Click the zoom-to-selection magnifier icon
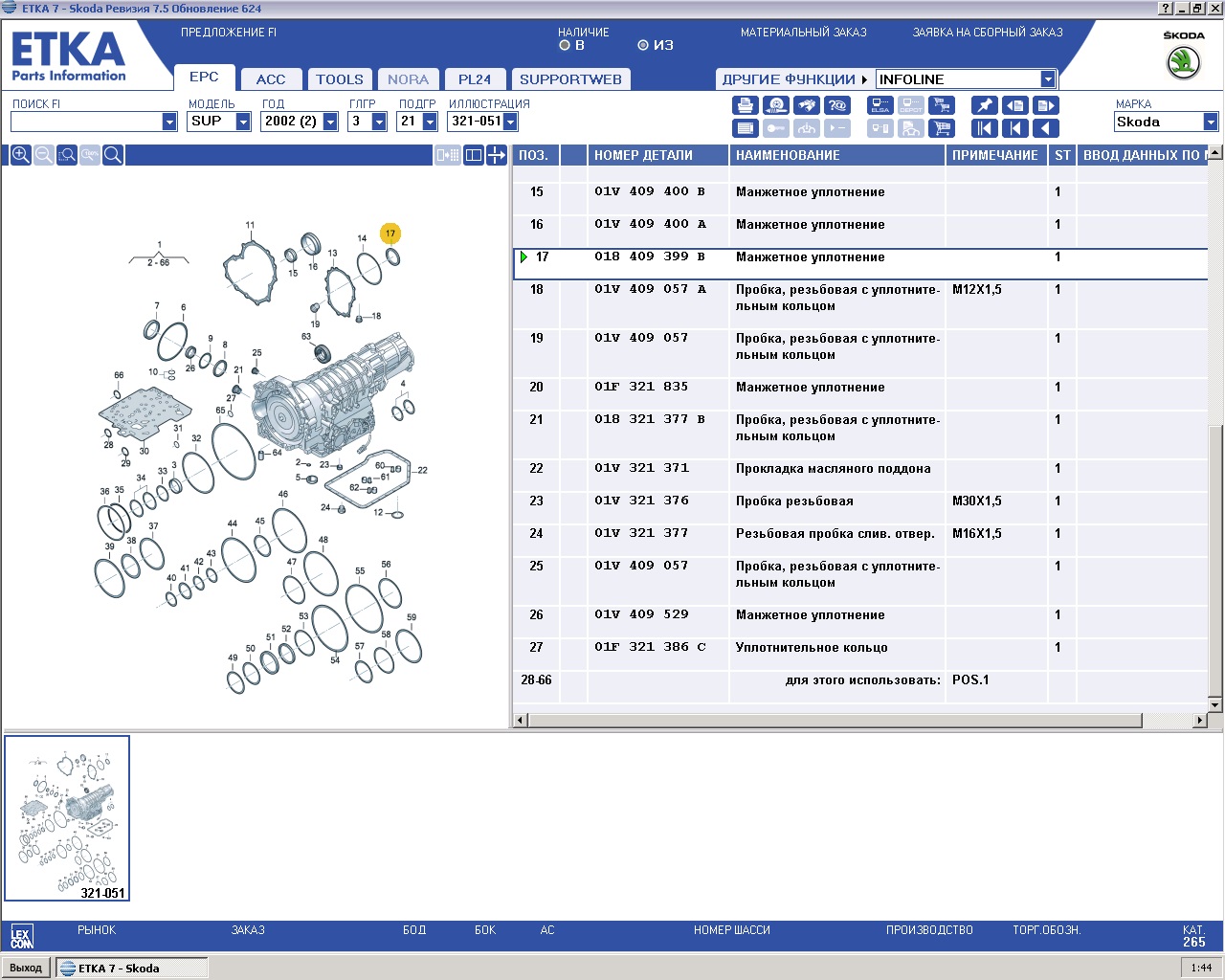The image size is (1225, 980). click(66, 155)
